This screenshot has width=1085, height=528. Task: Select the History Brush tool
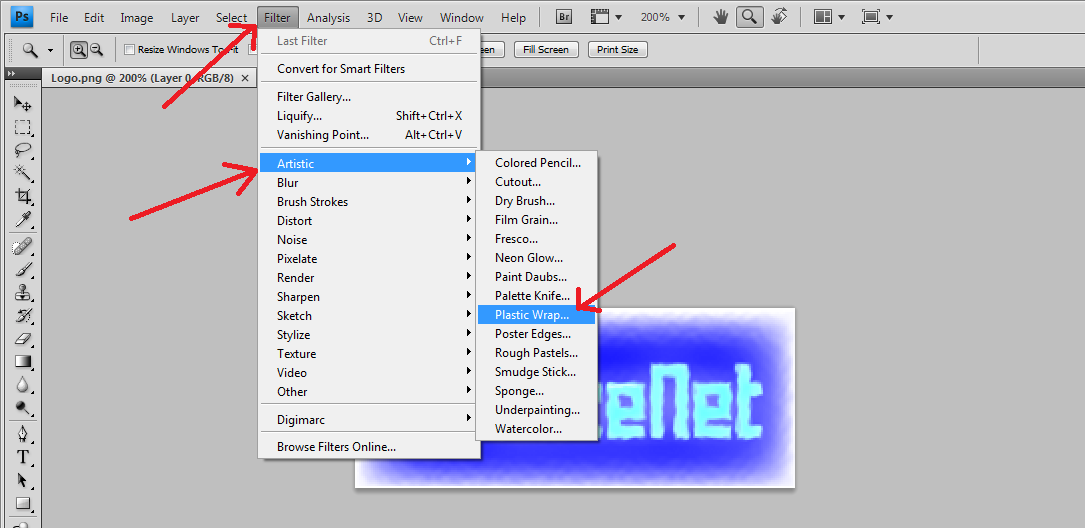23,316
